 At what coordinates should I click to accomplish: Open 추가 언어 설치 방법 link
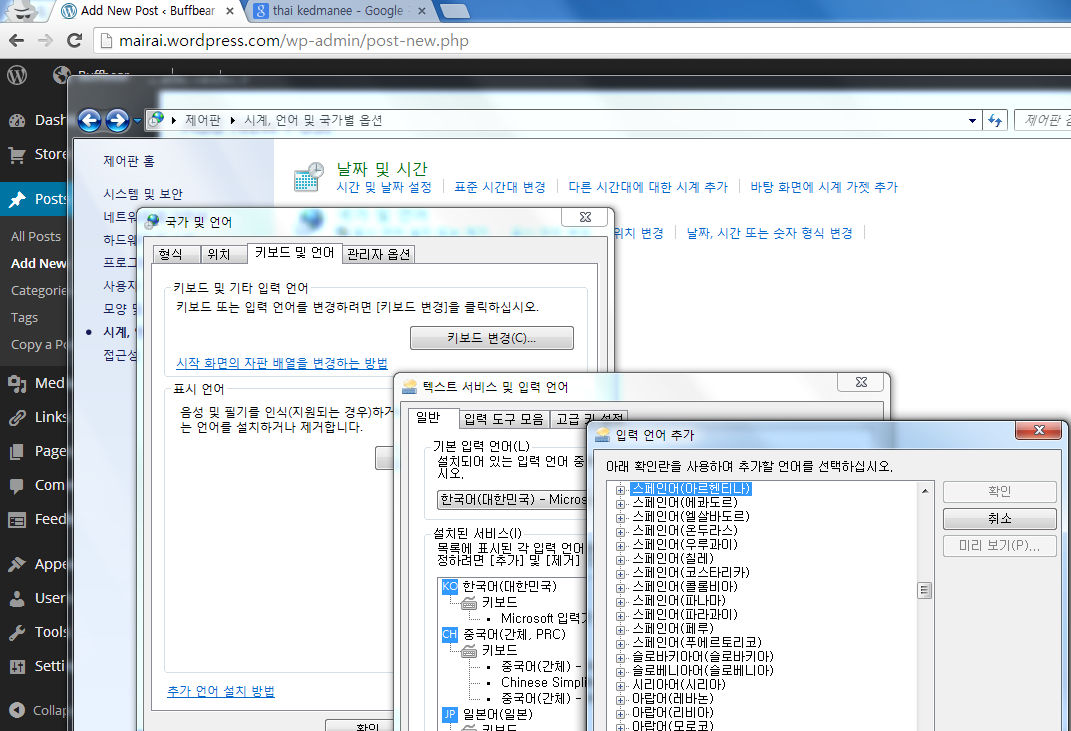(221, 691)
